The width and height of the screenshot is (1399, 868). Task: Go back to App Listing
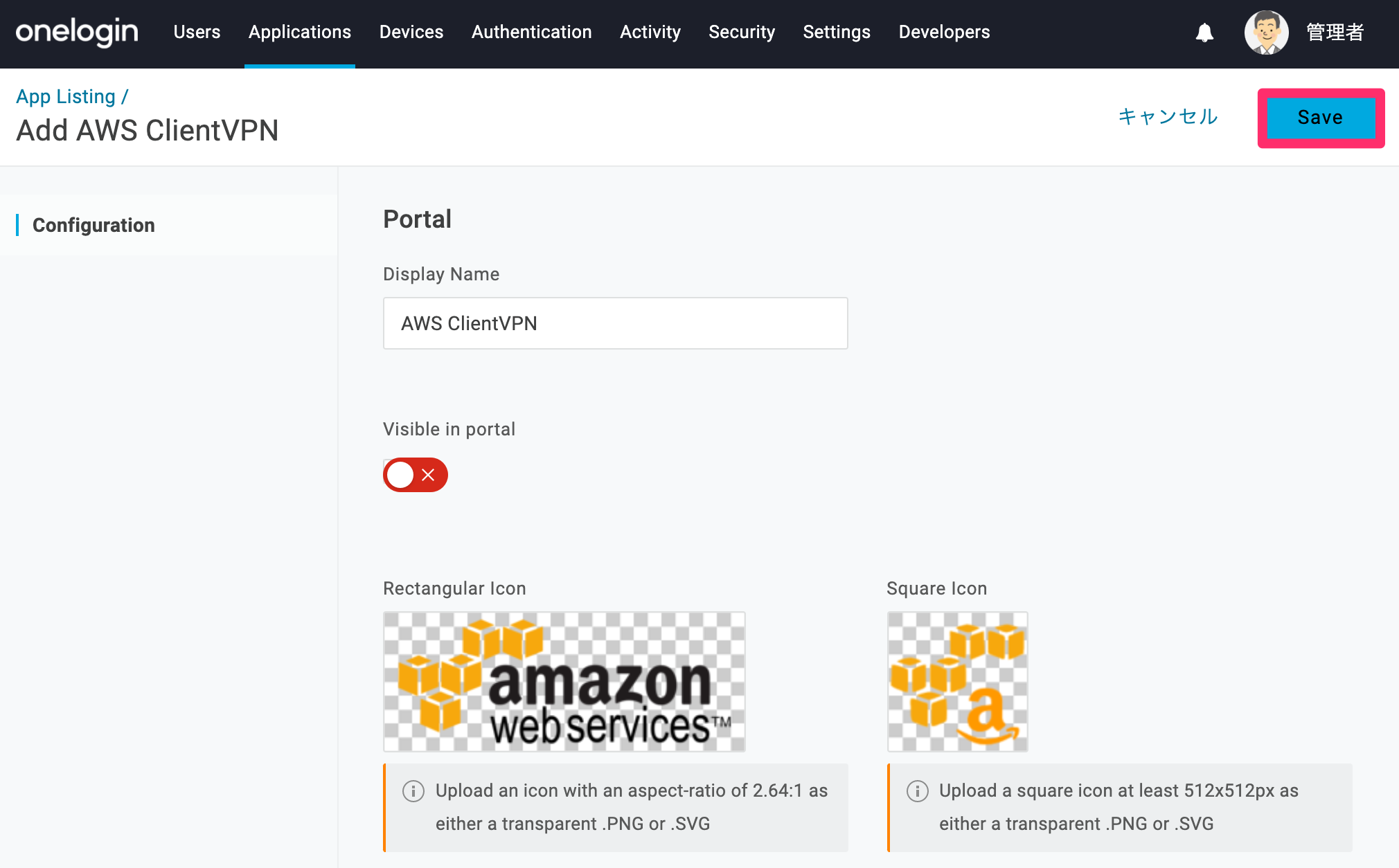pos(66,96)
